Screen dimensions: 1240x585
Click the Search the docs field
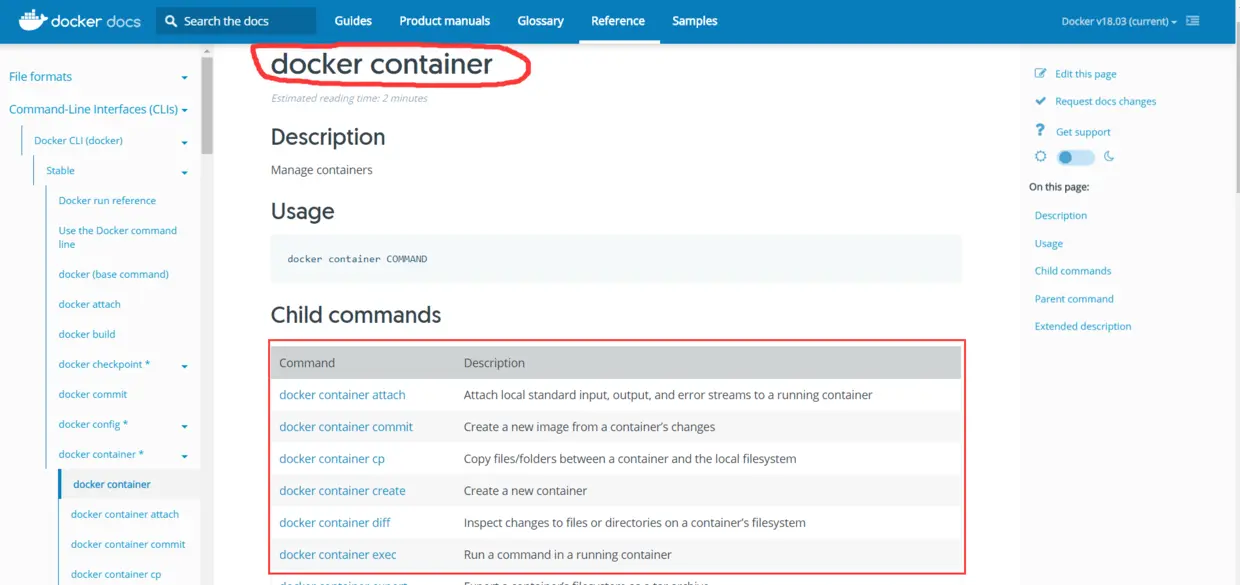(x=236, y=21)
